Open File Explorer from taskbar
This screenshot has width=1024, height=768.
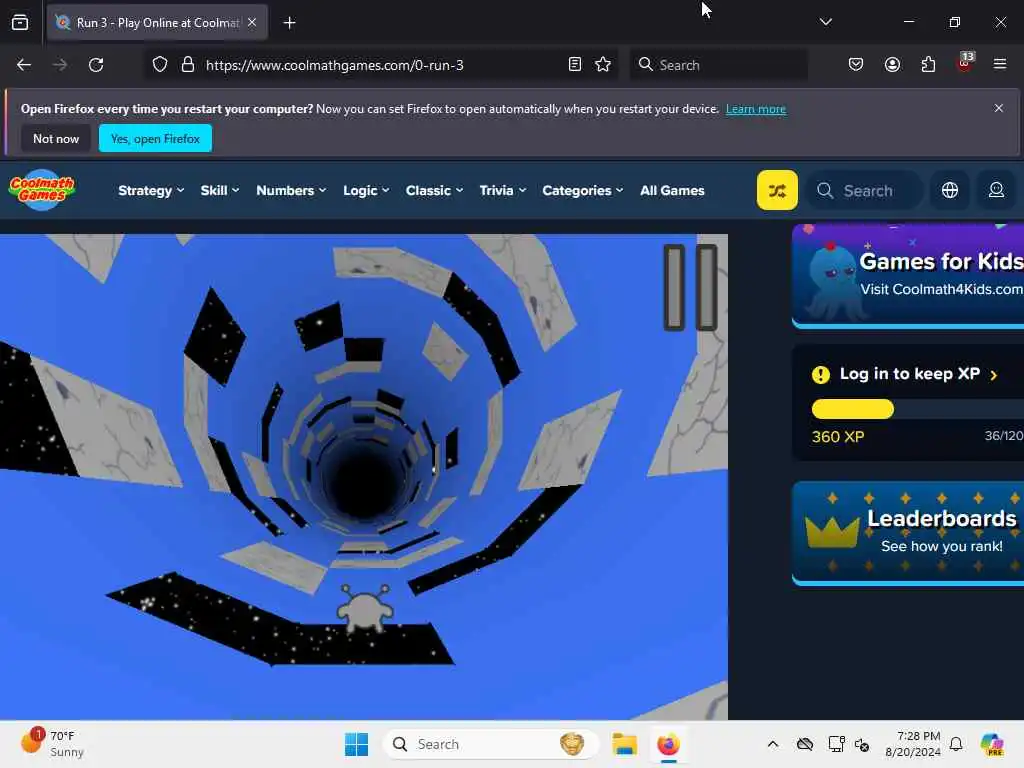pyautogui.click(x=624, y=744)
